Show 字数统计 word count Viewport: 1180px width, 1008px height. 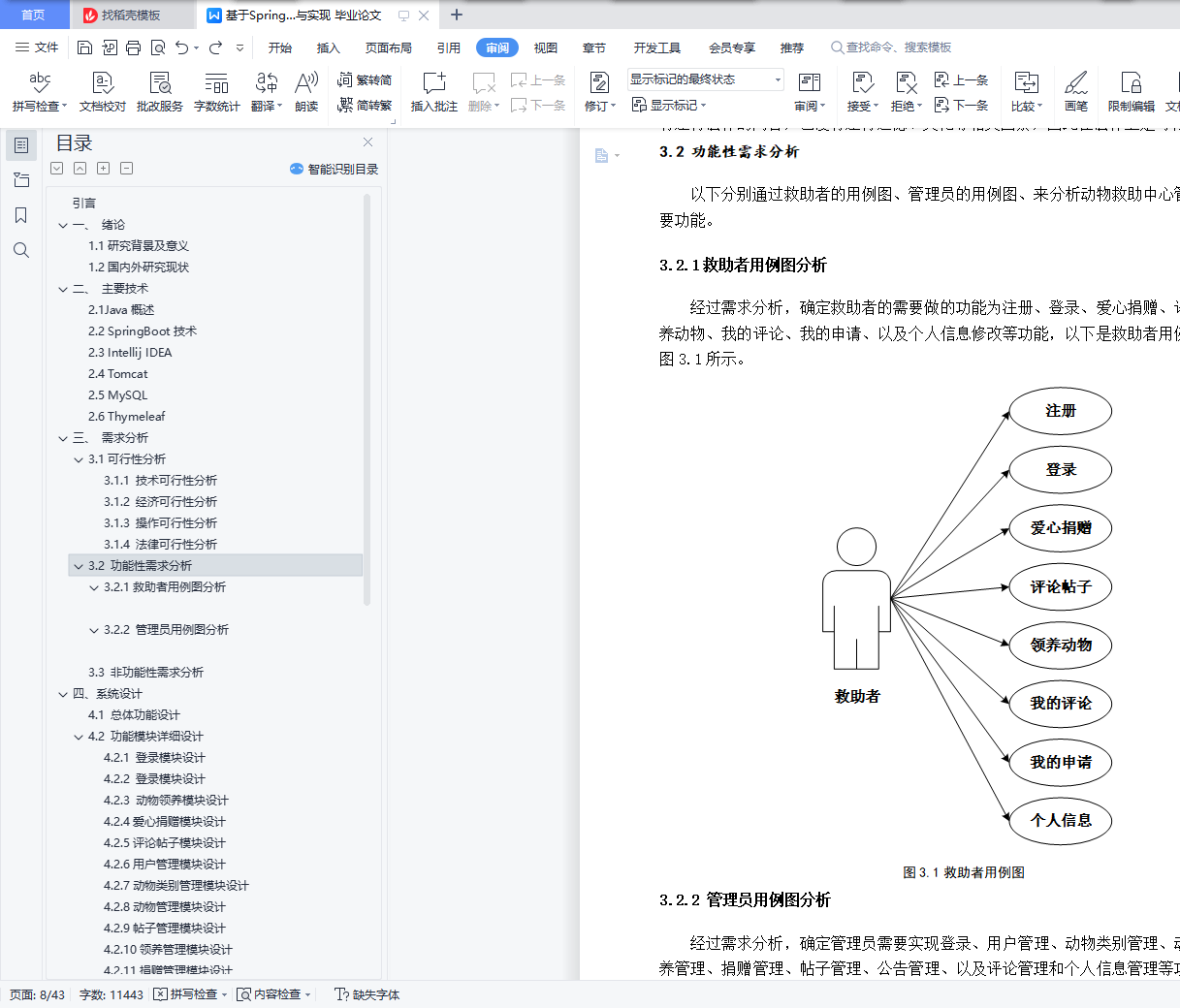tap(217, 92)
